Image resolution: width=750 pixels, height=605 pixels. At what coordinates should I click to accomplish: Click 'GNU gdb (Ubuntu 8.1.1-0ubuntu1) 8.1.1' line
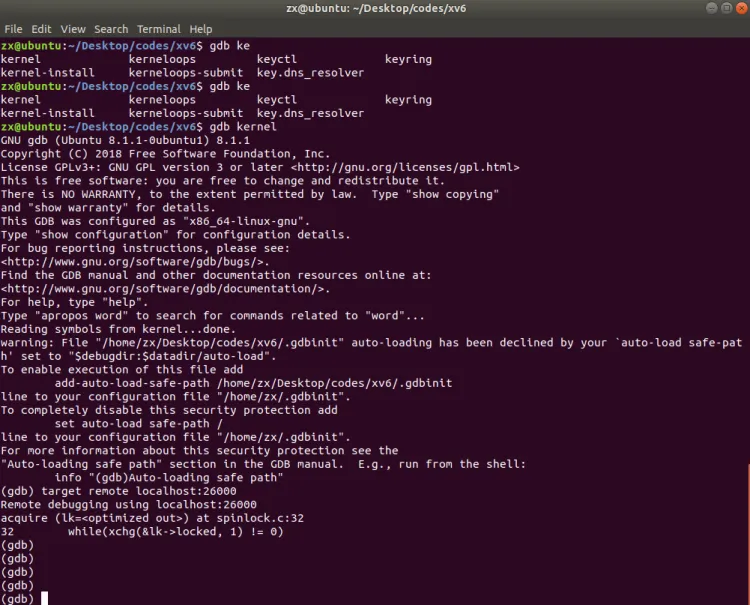click(x=125, y=140)
